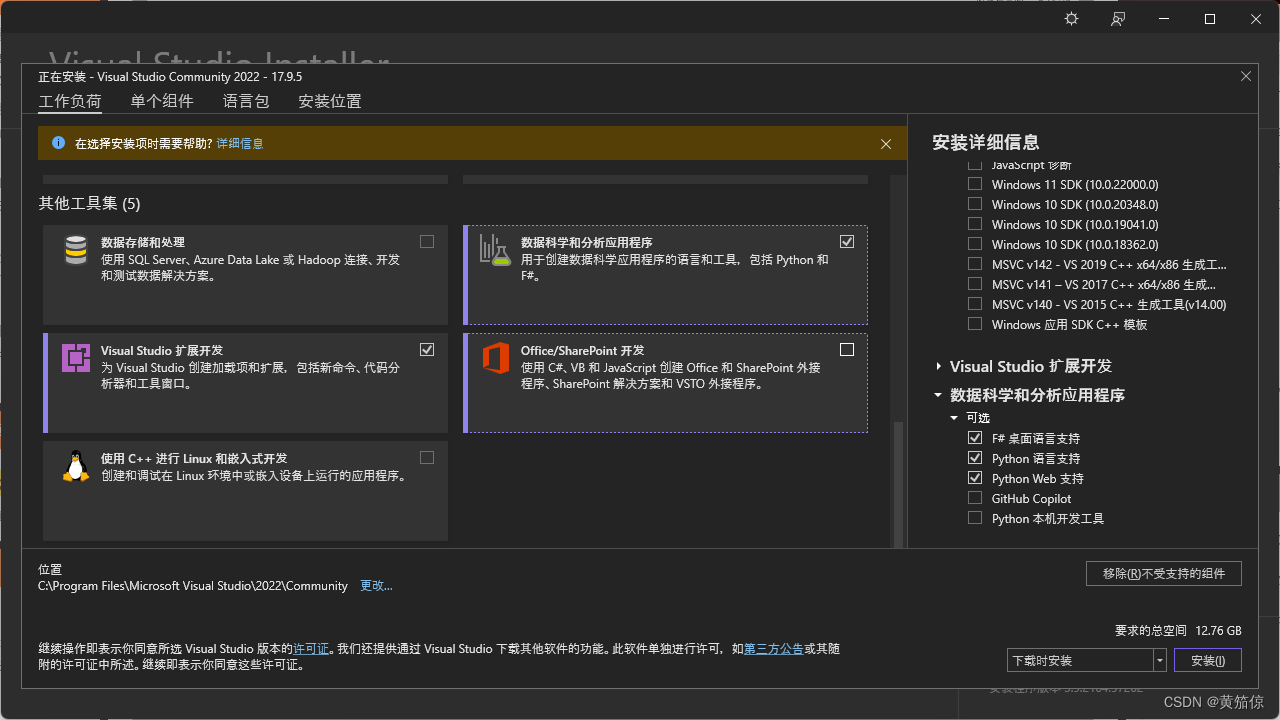The image size is (1280, 720).
Task: Uncheck F# 桌面语言支持 option
Action: (x=975, y=438)
